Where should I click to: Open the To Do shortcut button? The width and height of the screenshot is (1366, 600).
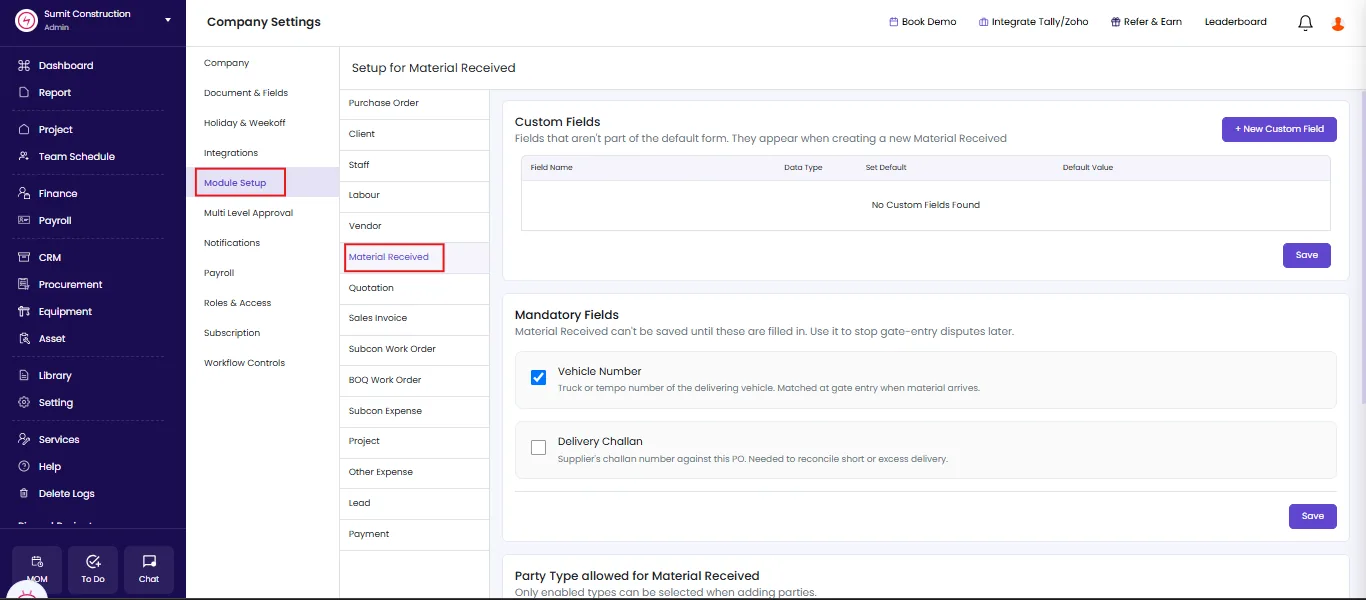tap(93, 570)
